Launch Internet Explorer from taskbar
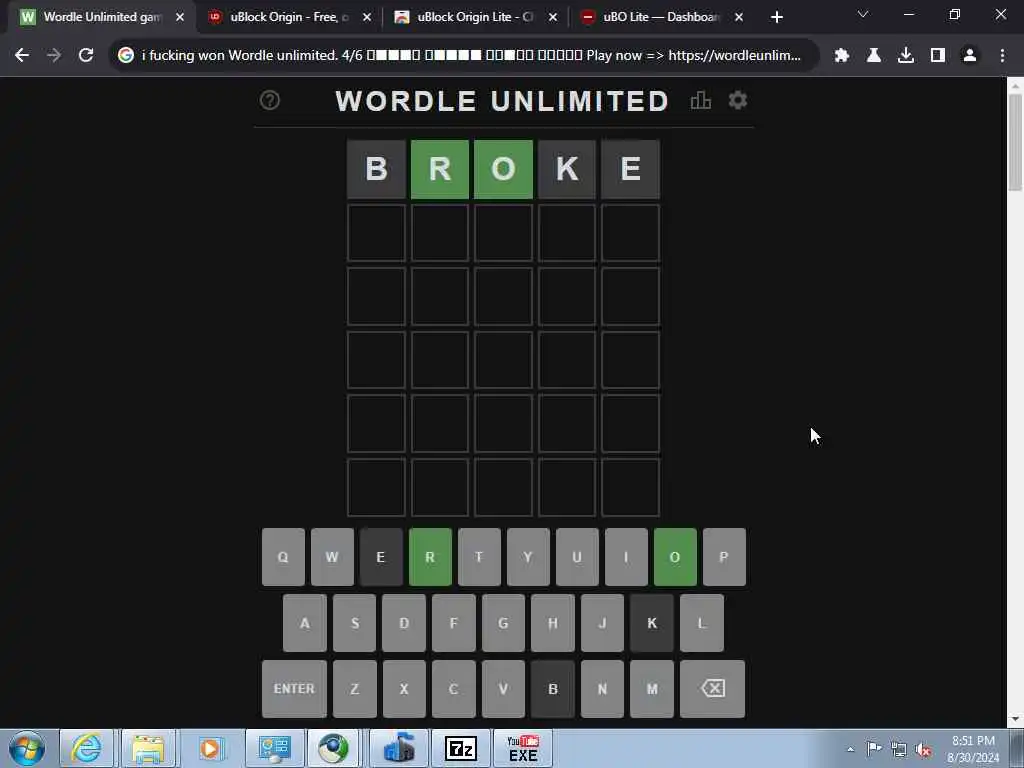 (86, 748)
